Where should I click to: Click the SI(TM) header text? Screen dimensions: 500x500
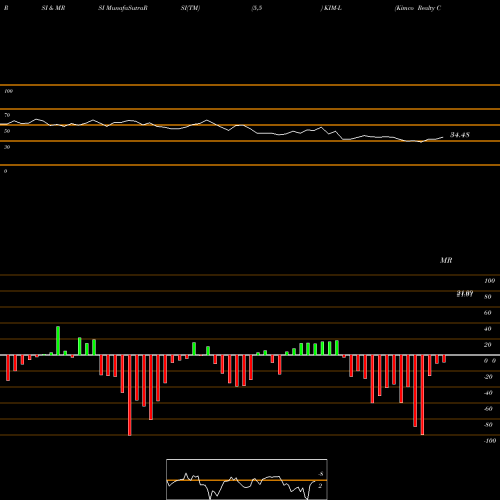click(x=190, y=8)
